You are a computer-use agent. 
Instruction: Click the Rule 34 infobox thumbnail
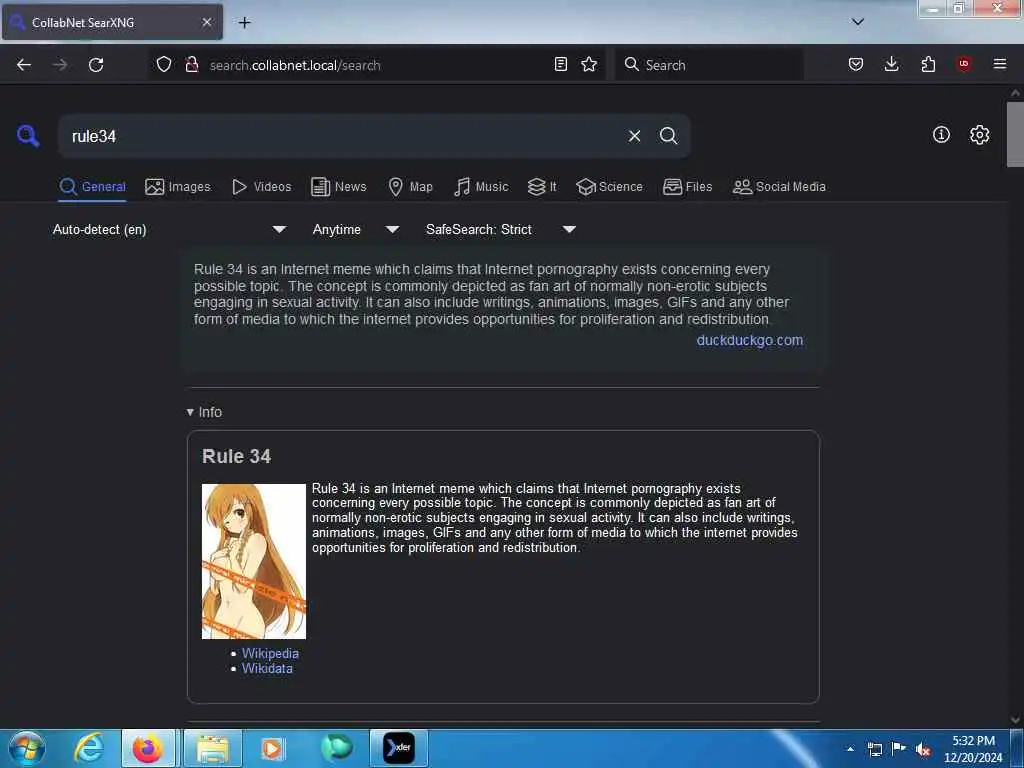pos(253,561)
